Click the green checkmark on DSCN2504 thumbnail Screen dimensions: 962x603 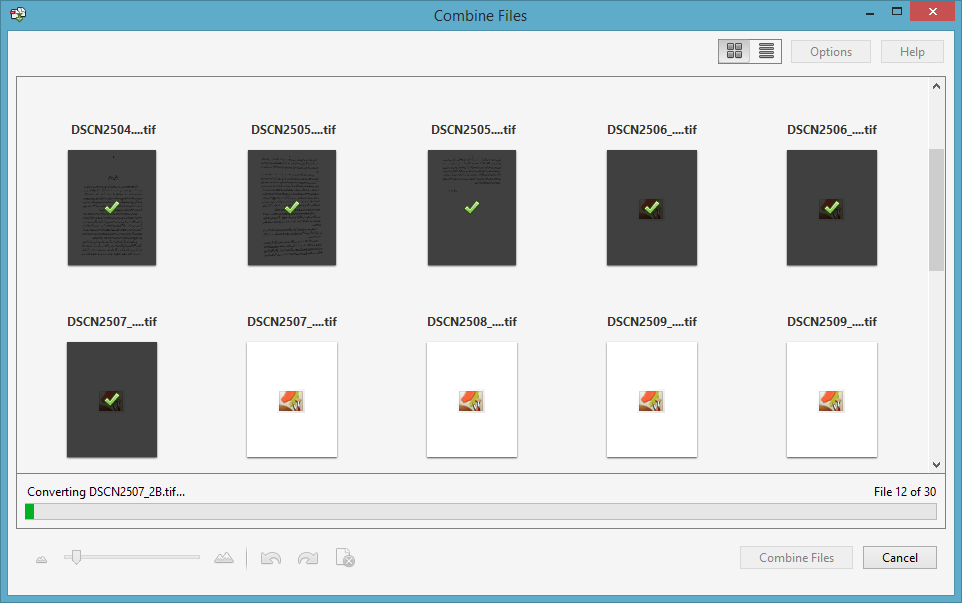click(x=111, y=207)
